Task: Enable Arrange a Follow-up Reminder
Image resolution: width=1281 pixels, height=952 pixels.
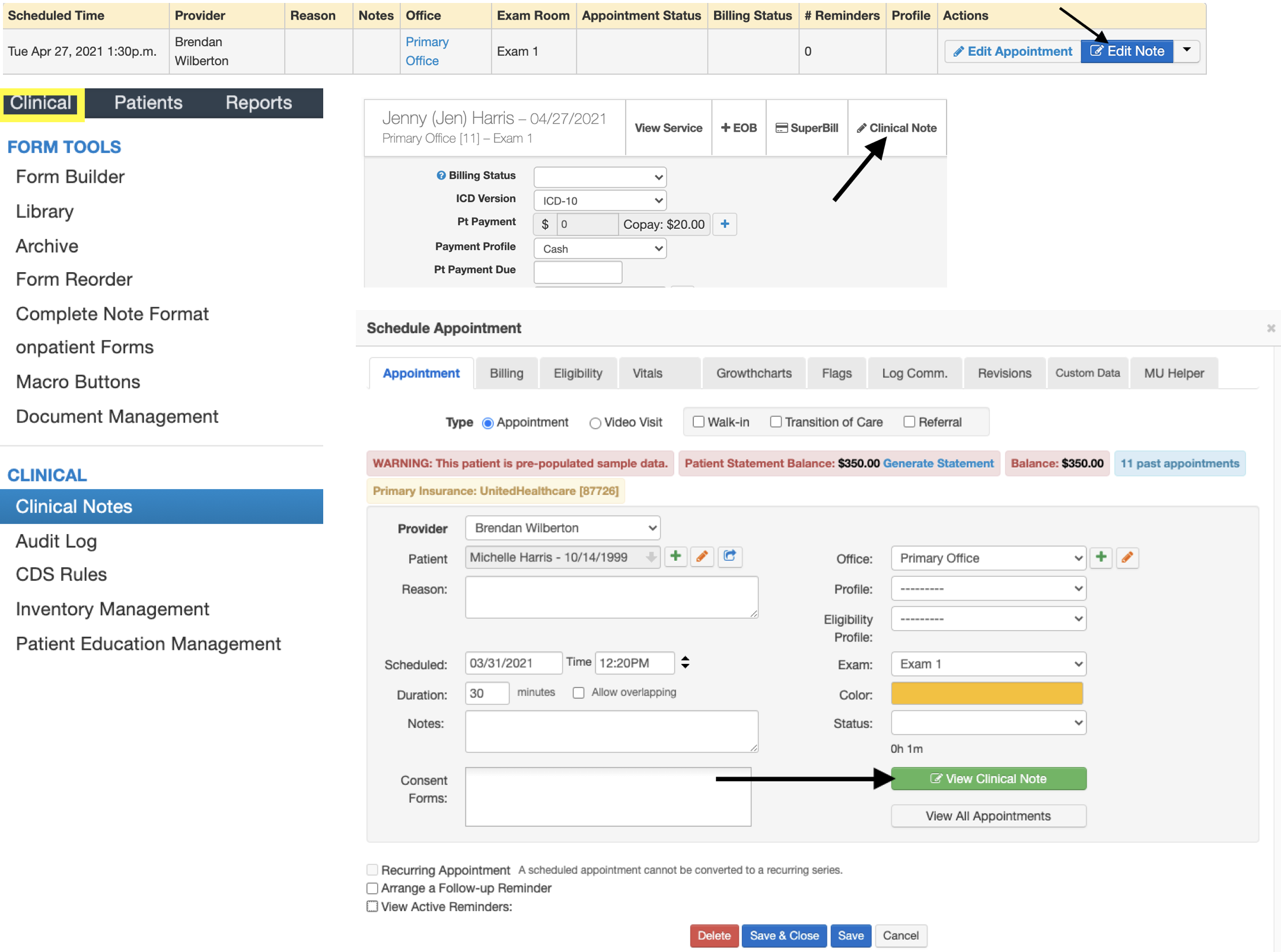Action: pyautogui.click(x=372, y=888)
